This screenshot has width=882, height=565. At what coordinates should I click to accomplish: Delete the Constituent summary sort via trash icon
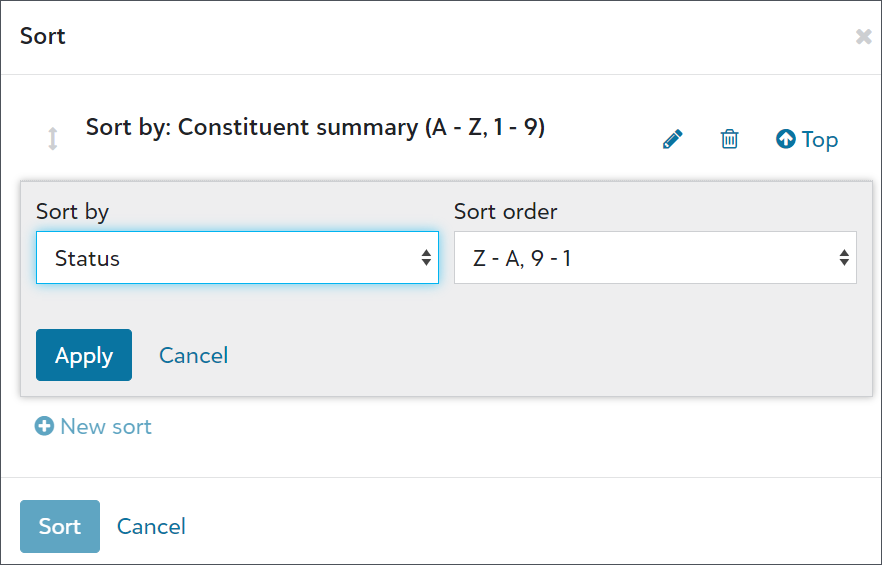point(730,139)
